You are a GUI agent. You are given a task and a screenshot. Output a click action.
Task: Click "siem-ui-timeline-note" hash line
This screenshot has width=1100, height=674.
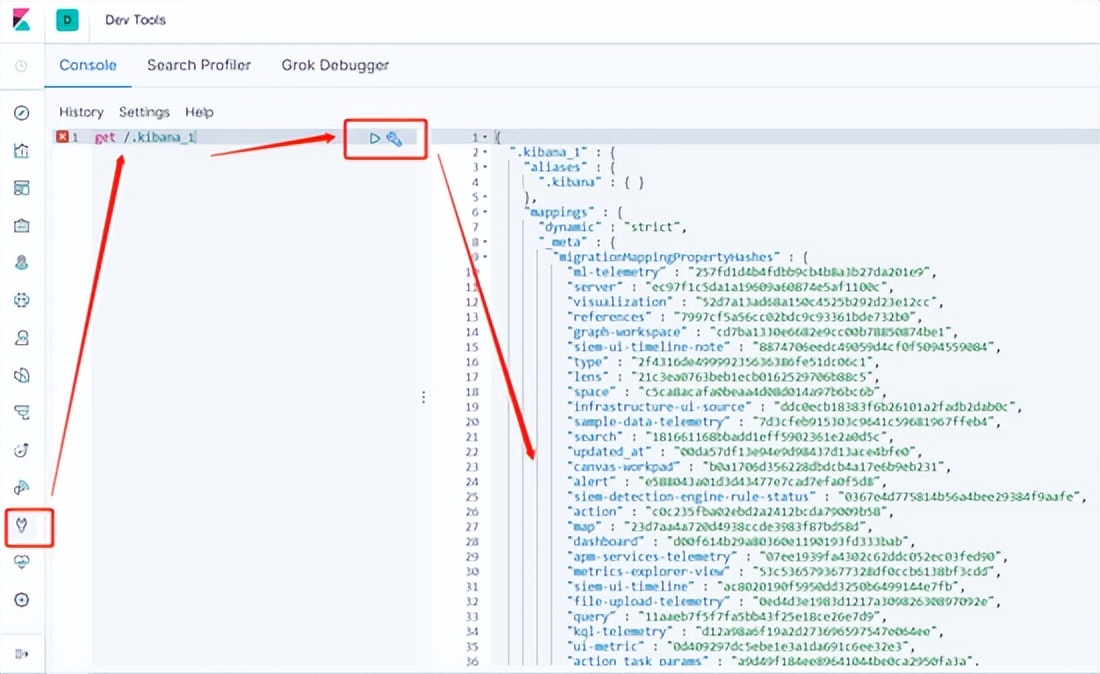[x=784, y=347]
